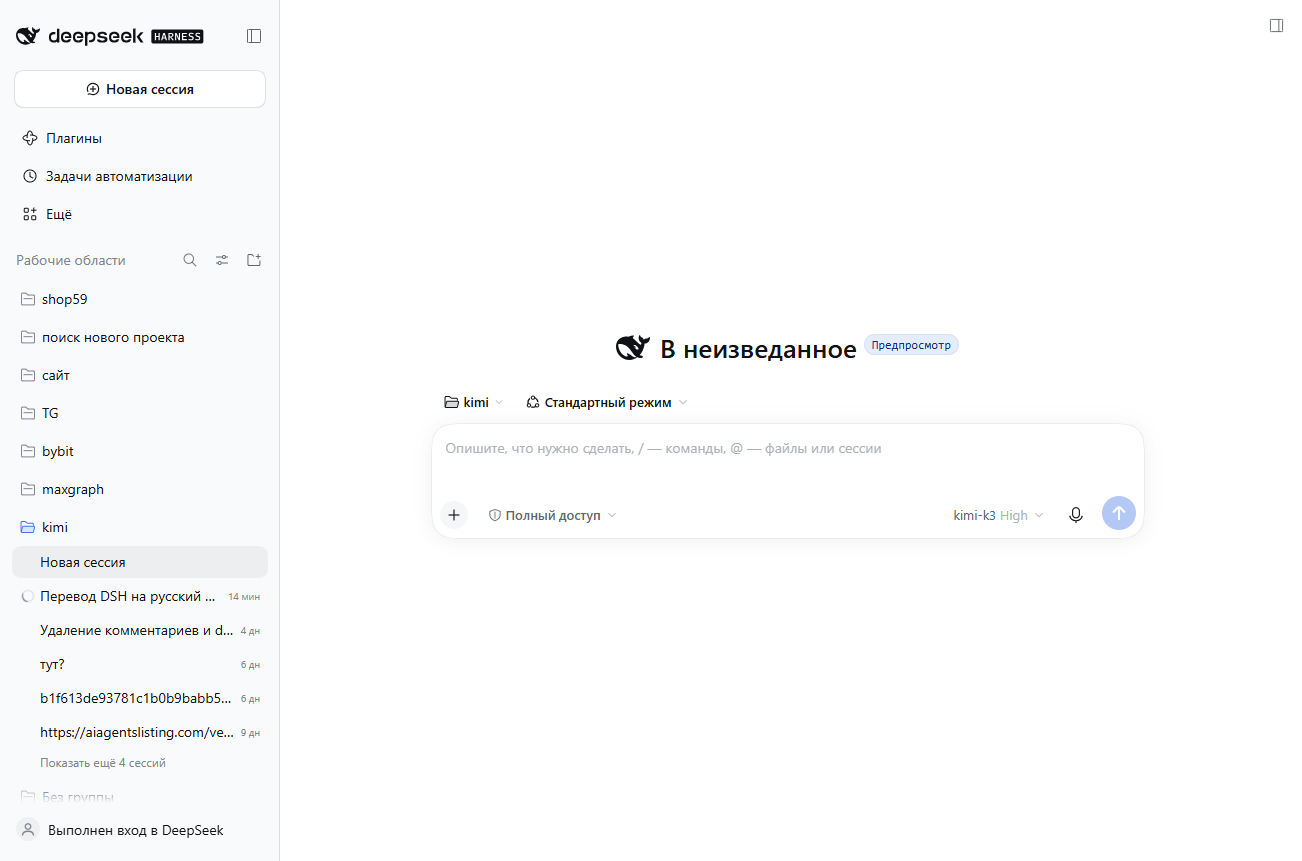Click the folder icon of the shop59 workspace
This screenshot has width=1302, height=861.
click(x=28, y=299)
